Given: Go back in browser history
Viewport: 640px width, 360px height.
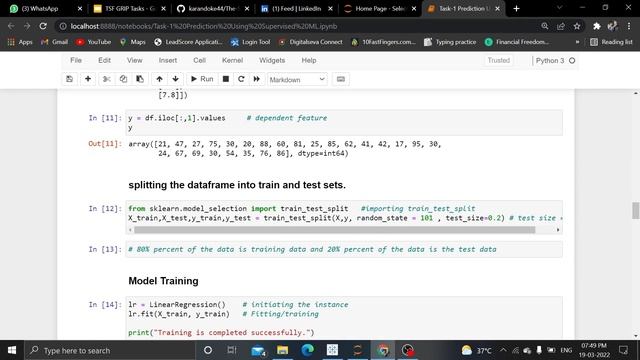Looking at the screenshot, I should 11,26.
